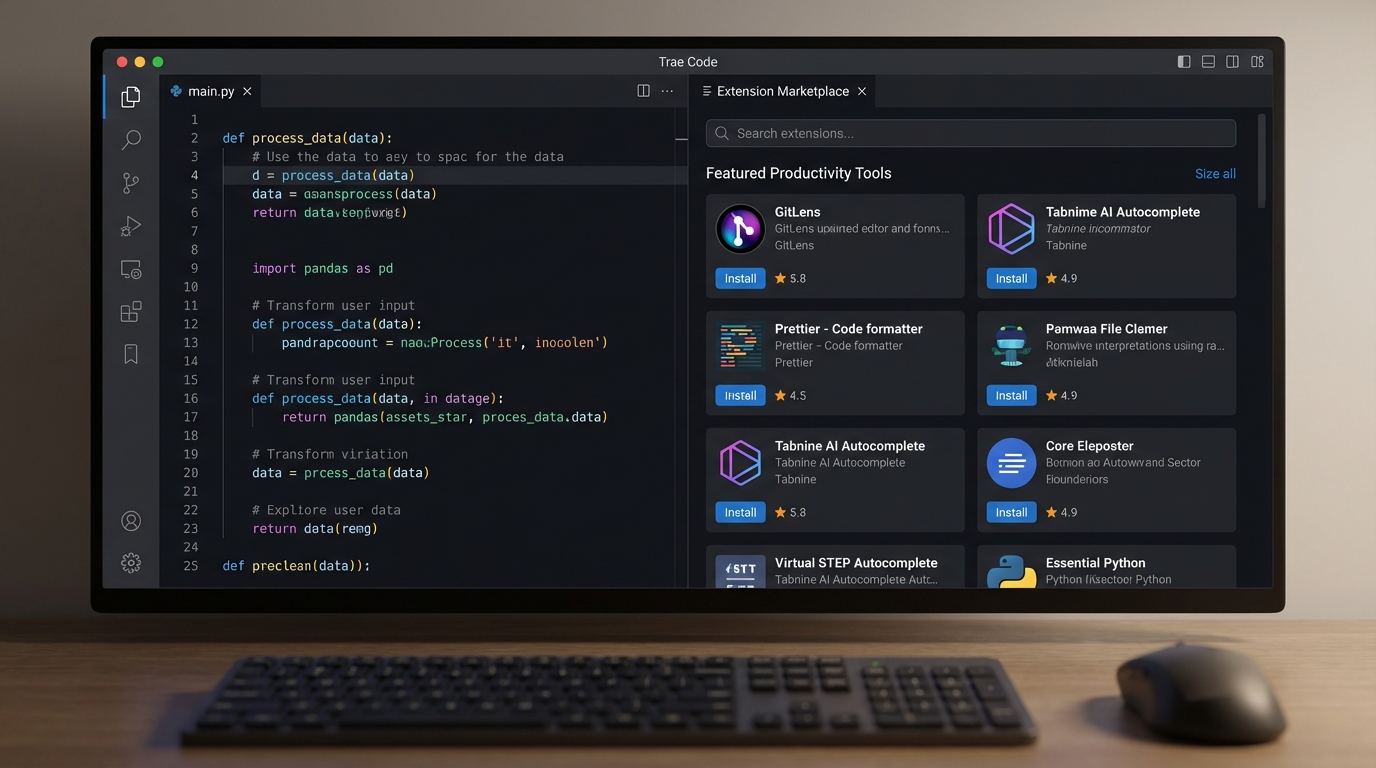Image resolution: width=1376 pixels, height=768 pixels.
Task: Open the Bookmarks sidebar icon
Action: [130, 353]
